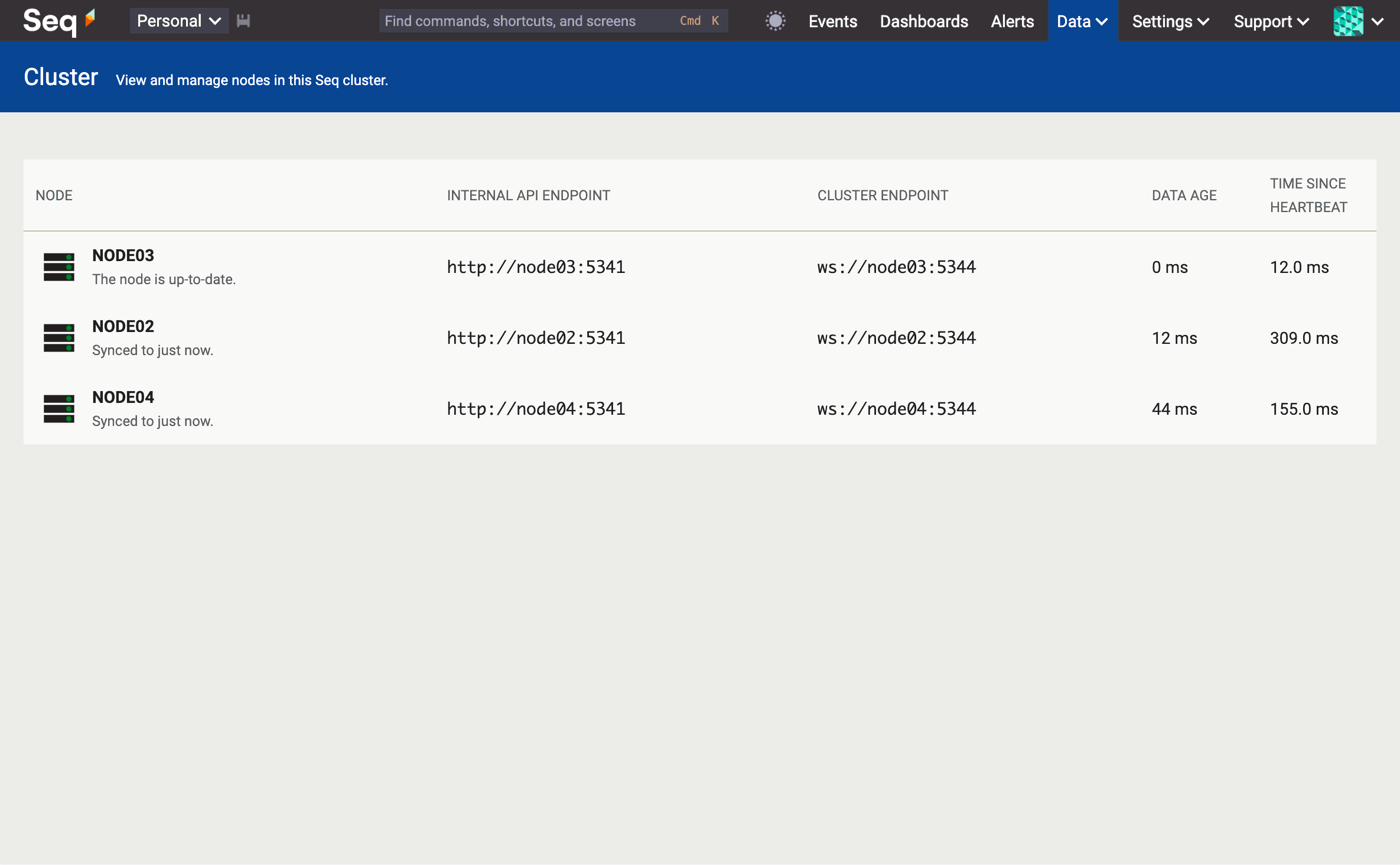Image resolution: width=1400 pixels, height=865 pixels.
Task: Click the NODE03 server icon
Action: 59,267
